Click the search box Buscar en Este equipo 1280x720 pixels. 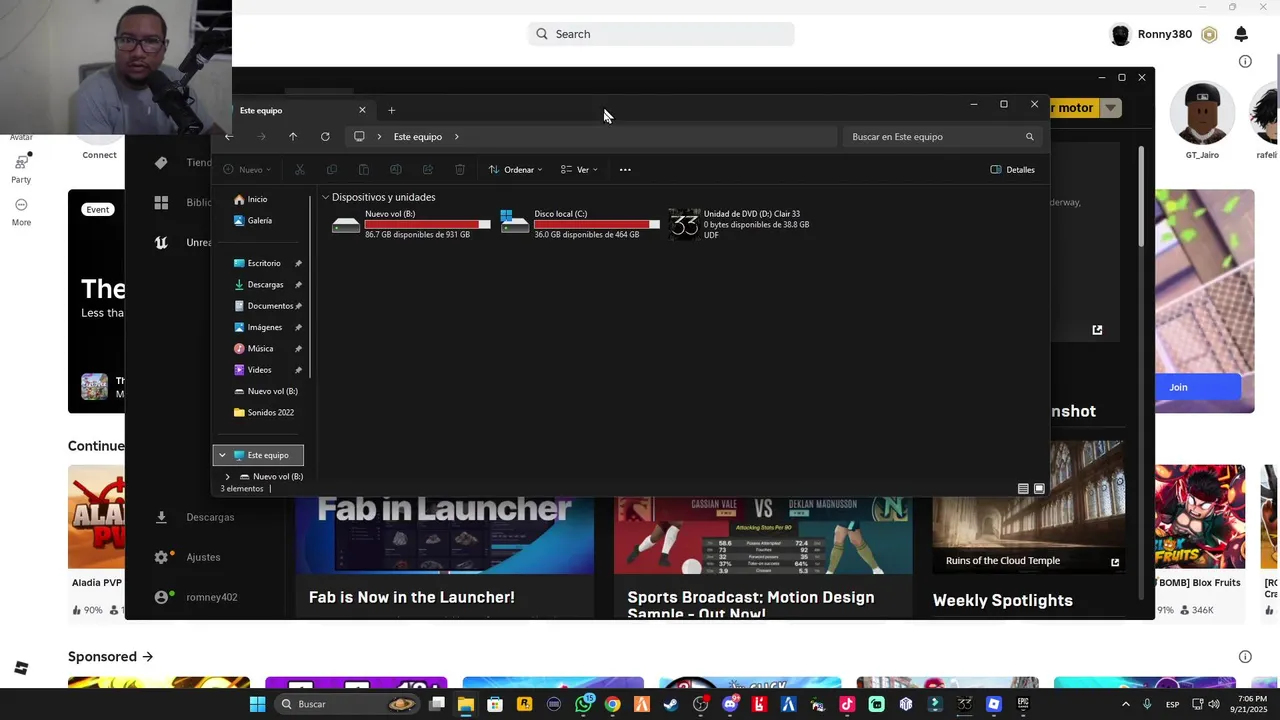pyautogui.click(x=943, y=137)
